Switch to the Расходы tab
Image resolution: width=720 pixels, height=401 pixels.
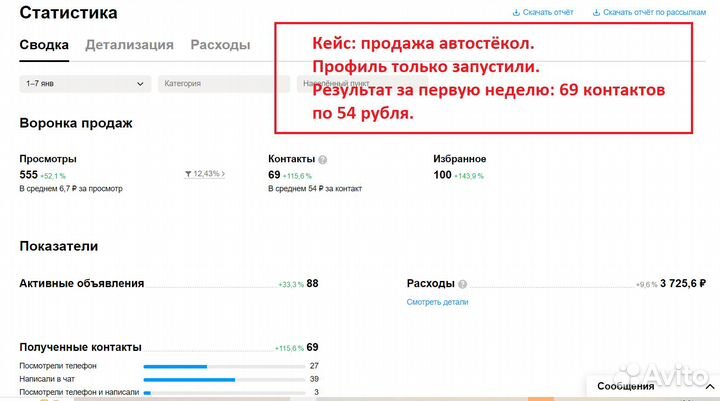click(220, 45)
